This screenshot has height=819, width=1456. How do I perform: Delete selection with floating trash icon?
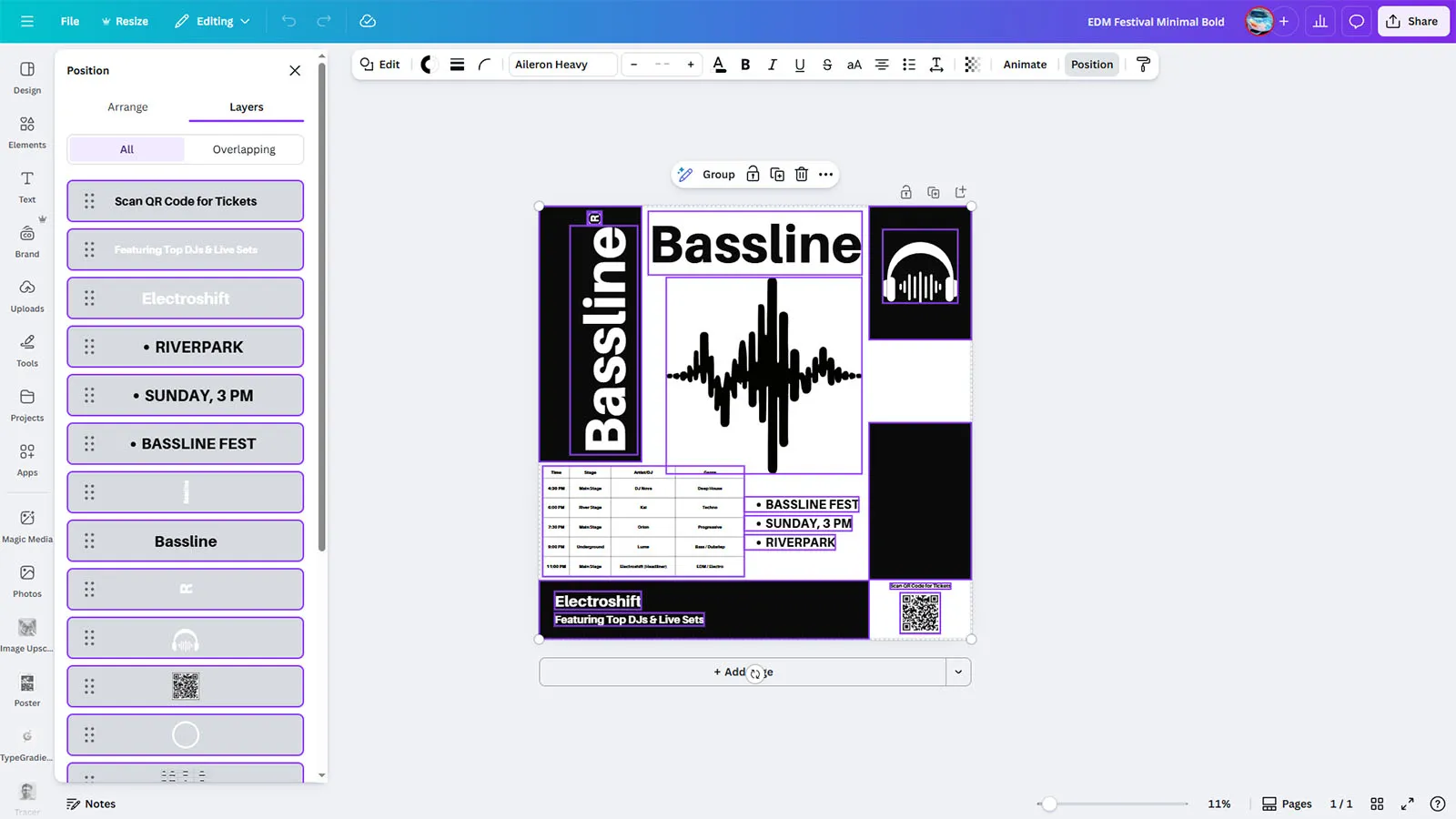tap(801, 175)
